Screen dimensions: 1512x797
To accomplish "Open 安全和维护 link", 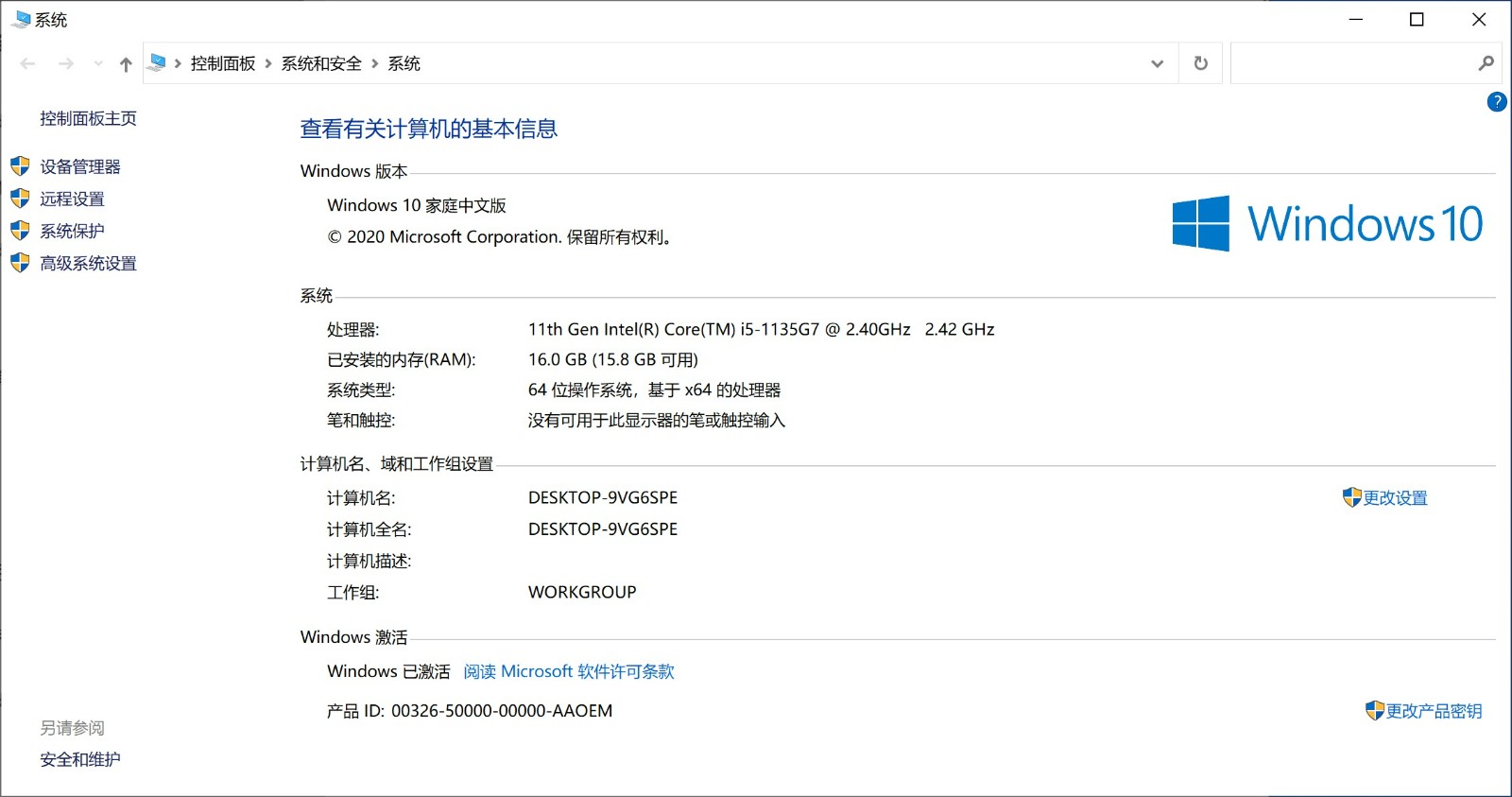I will (x=80, y=759).
